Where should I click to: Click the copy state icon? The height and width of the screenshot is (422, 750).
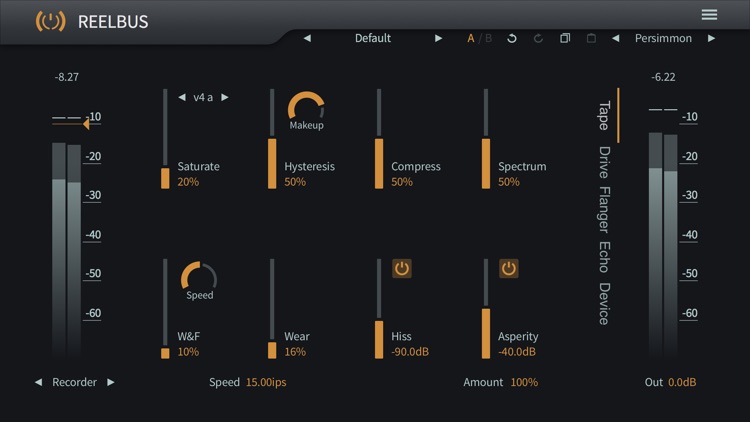click(565, 38)
